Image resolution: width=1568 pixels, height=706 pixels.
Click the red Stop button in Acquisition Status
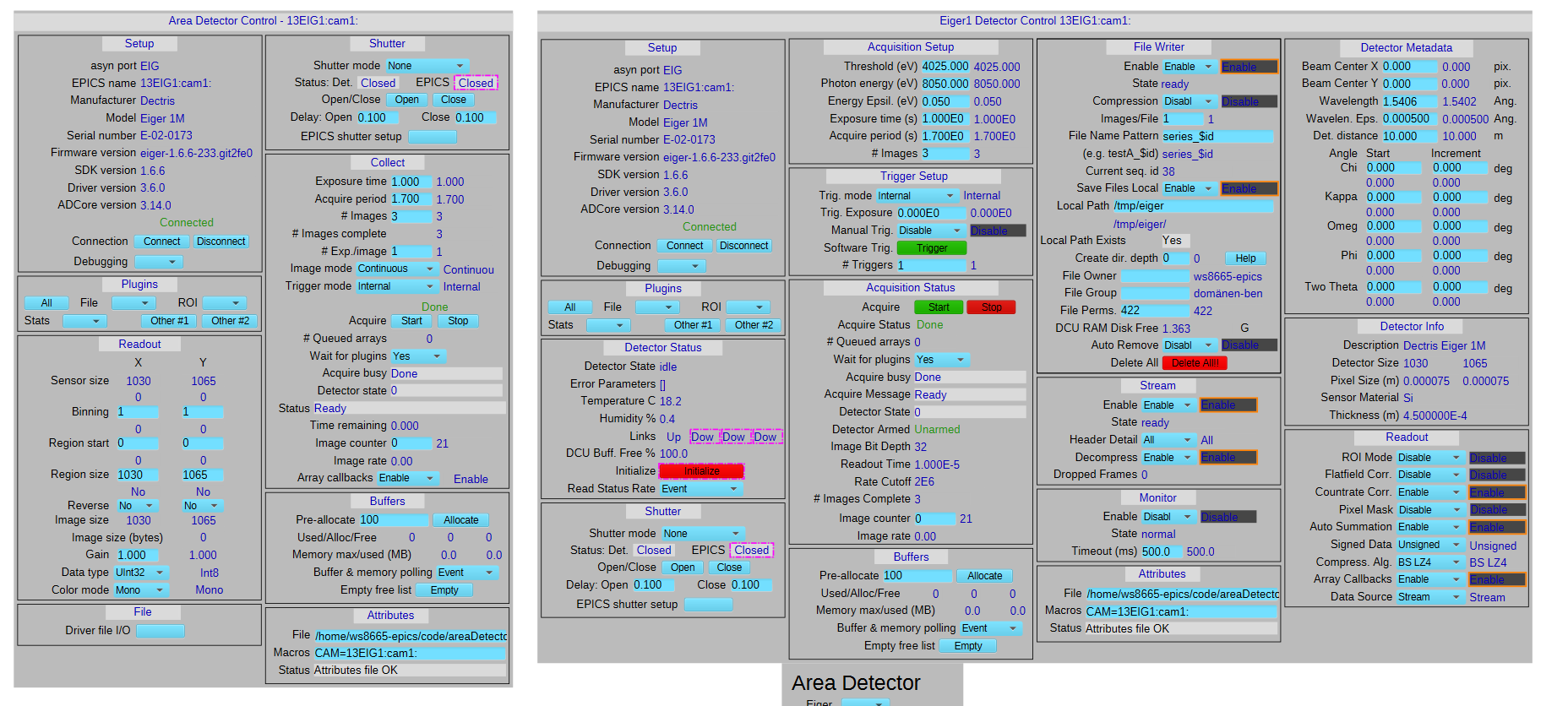tap(991, 307)
